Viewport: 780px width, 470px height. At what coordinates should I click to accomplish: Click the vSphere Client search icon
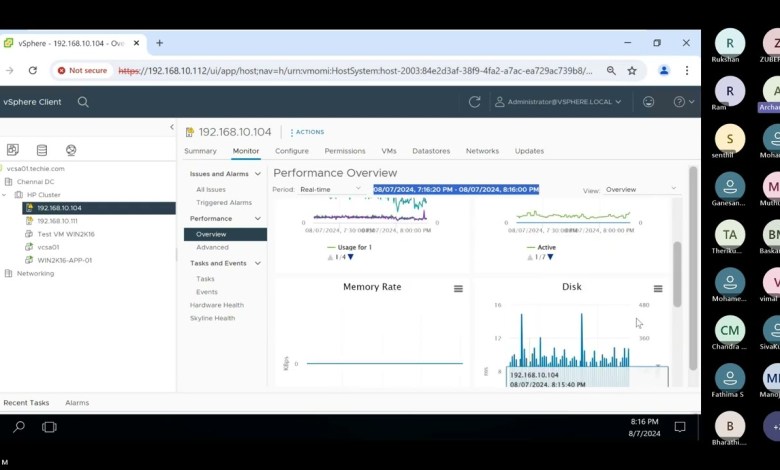tap(83, 102)
